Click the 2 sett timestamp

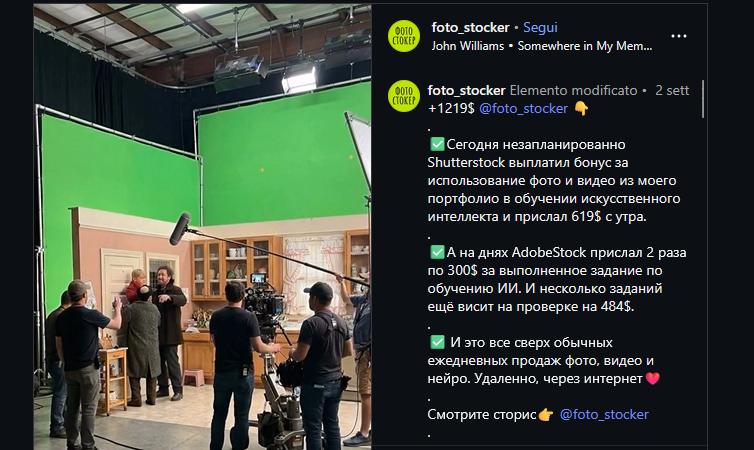(x=672, y=90)
